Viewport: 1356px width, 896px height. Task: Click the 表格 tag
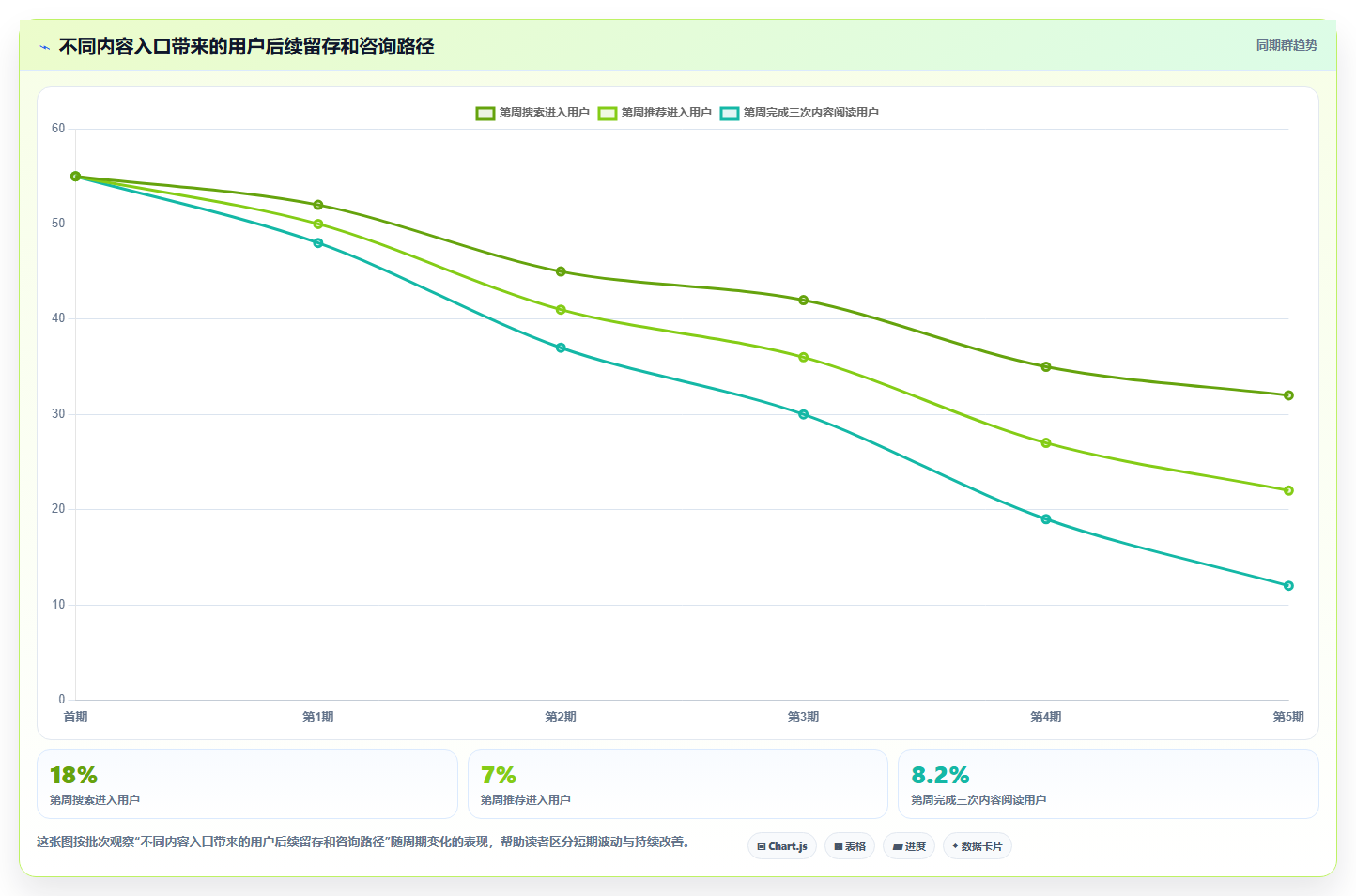pyautogui.click(x=850, y=846)
